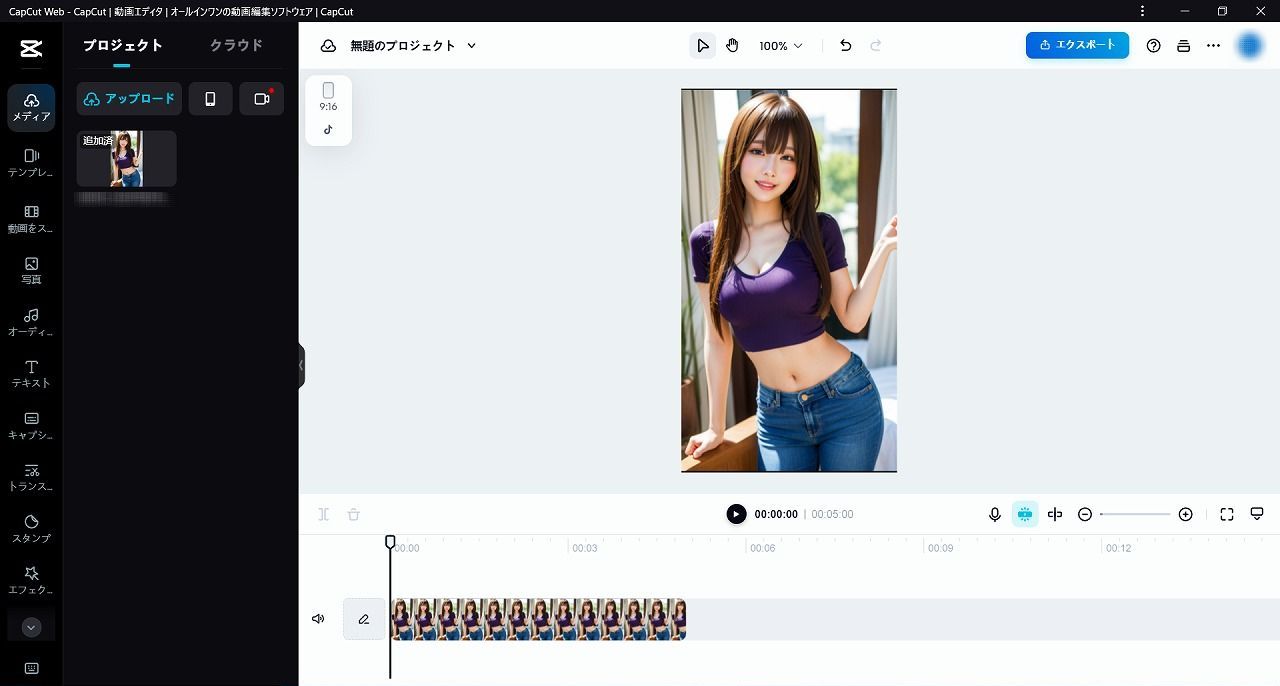The image size is (1280, 686).
Task: Collapse the left media panel handle
Action: [x=301, y=365]
